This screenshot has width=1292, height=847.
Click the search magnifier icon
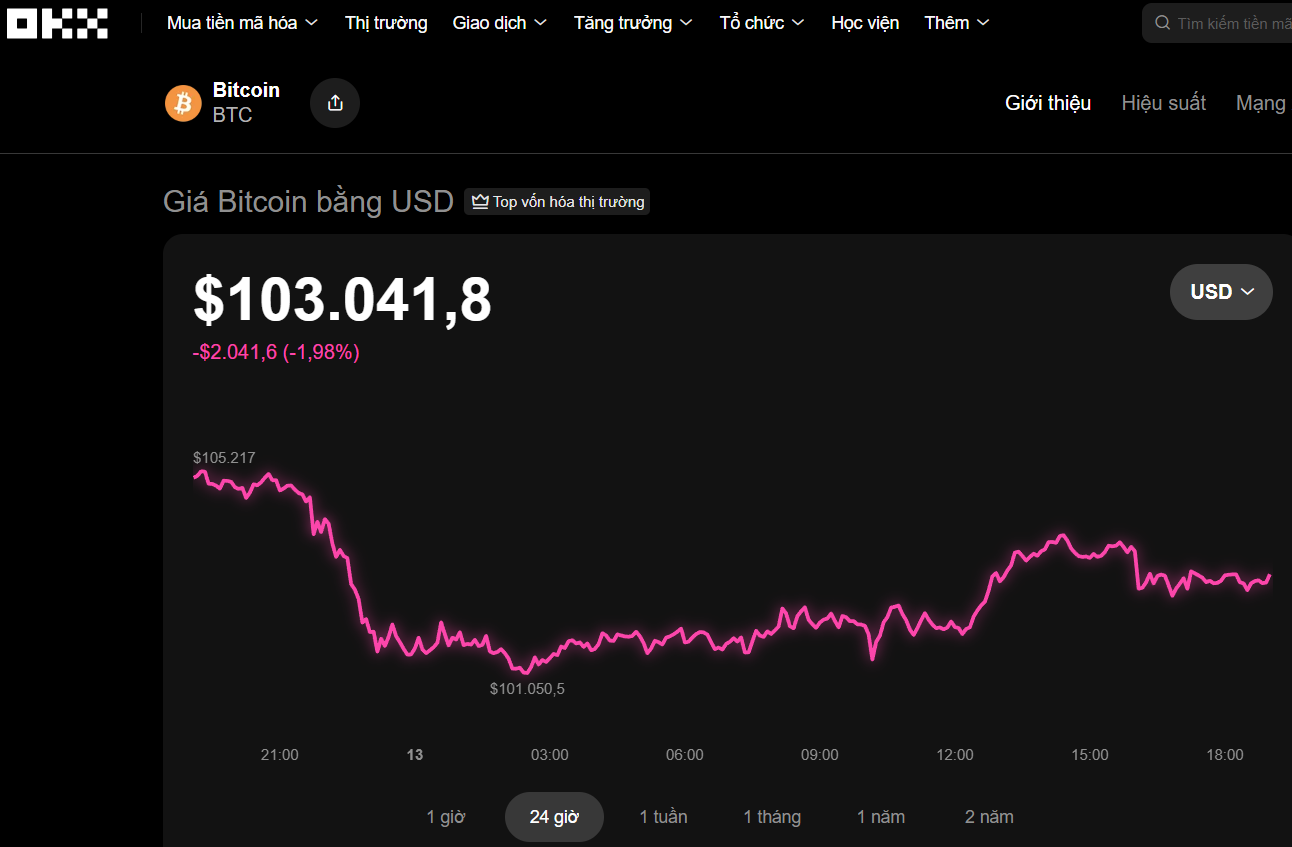(1162, 22)
